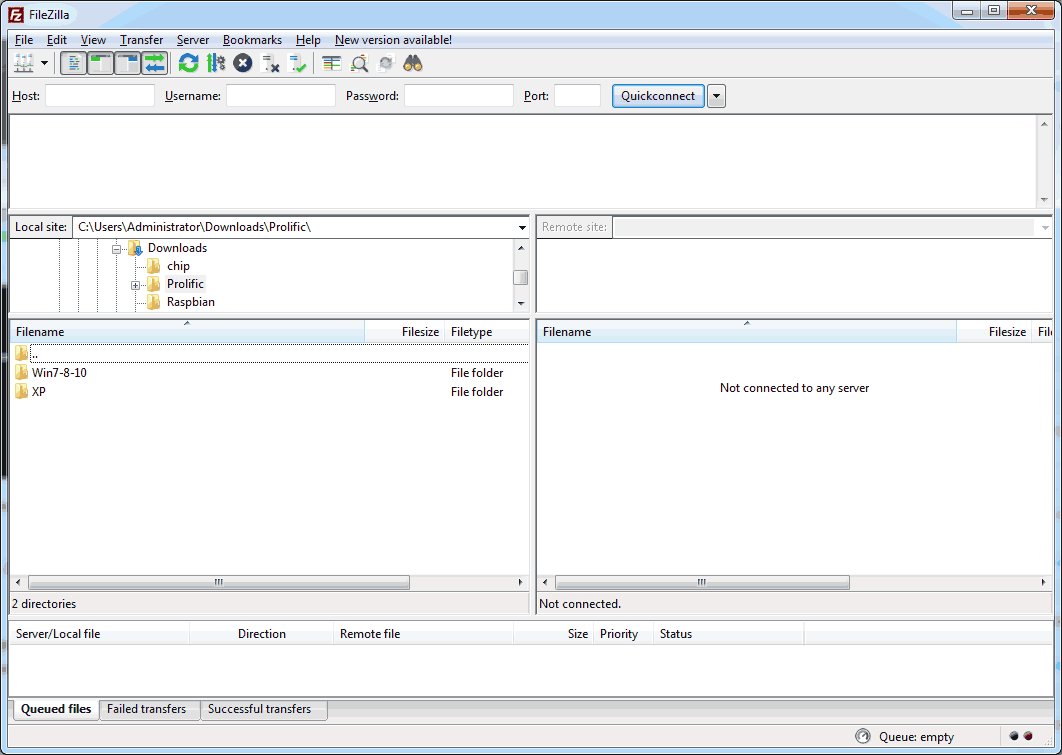The height and width of the screenshot is (755, 1062).
Task: Open the Site Manager icon
Action: (24, 64)
